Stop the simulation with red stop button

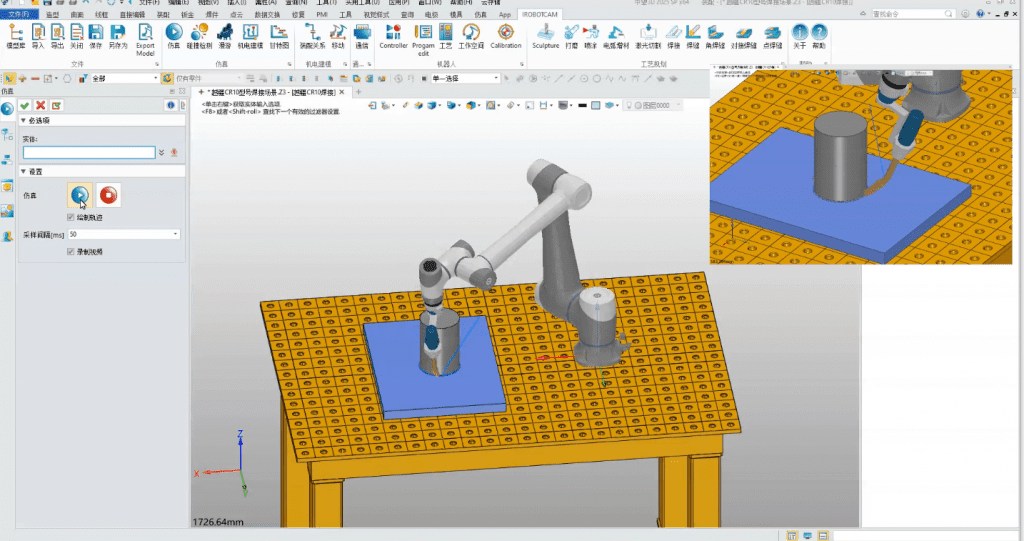(x=110, y=194)
